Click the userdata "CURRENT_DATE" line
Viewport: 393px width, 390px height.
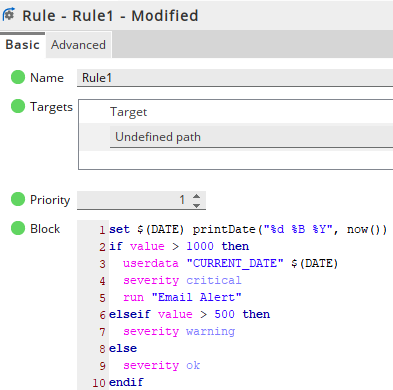[x=230, y=263]
